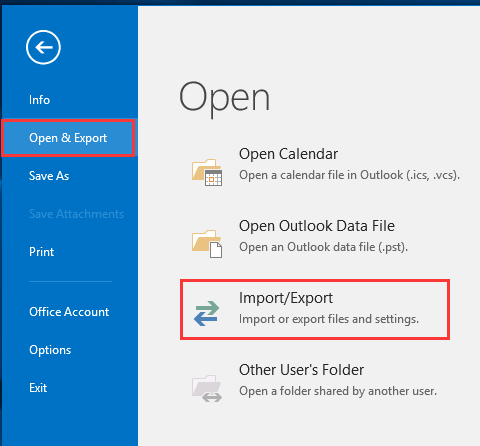Click the Open Outlook Data File icon

207,244
